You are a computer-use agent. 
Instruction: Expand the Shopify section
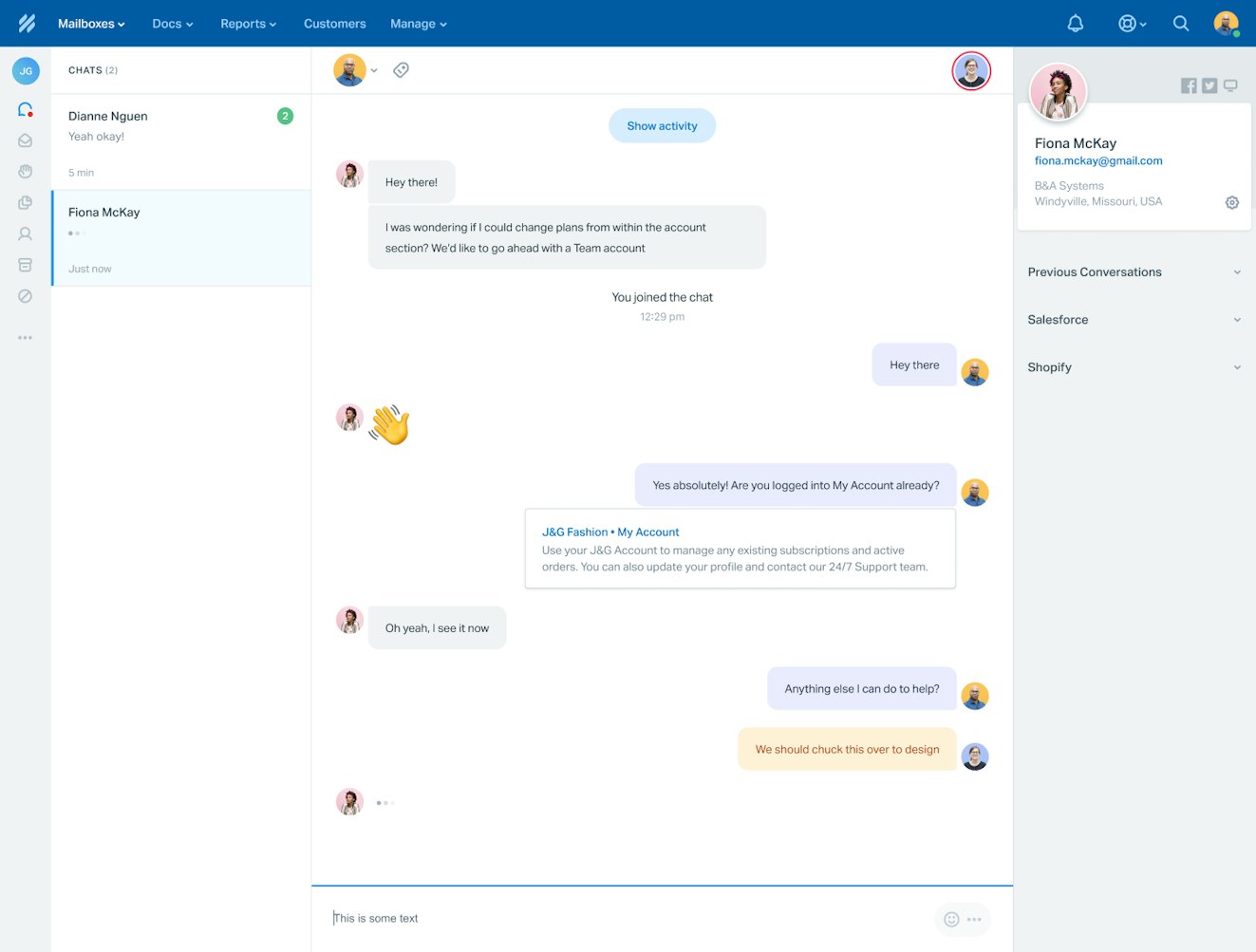1134,367
